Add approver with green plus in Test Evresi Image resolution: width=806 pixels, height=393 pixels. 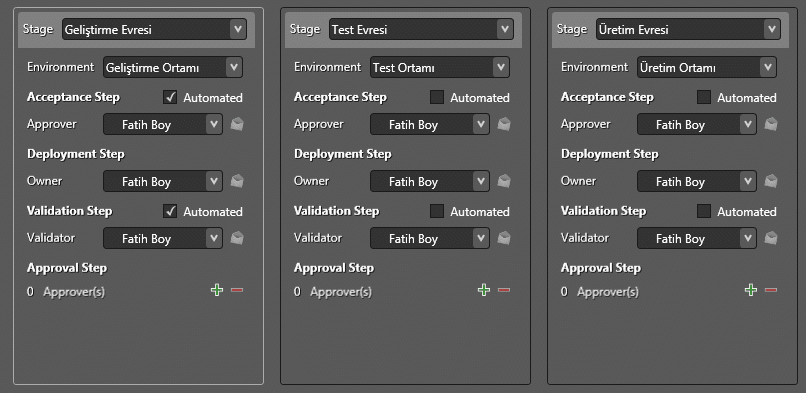(x=484, y=290)
